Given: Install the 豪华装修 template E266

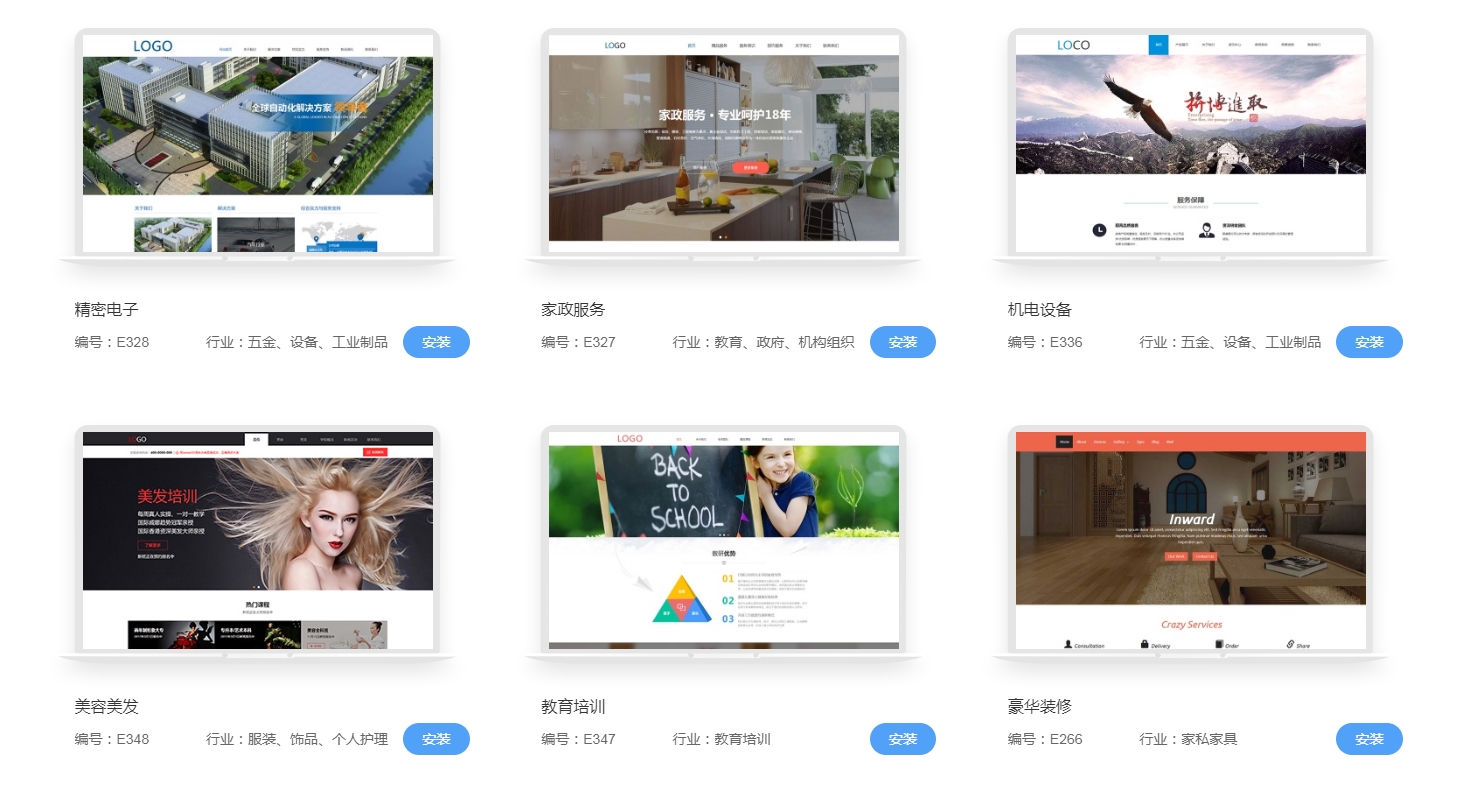Looking at the screenshot, I should point(1369,739).
